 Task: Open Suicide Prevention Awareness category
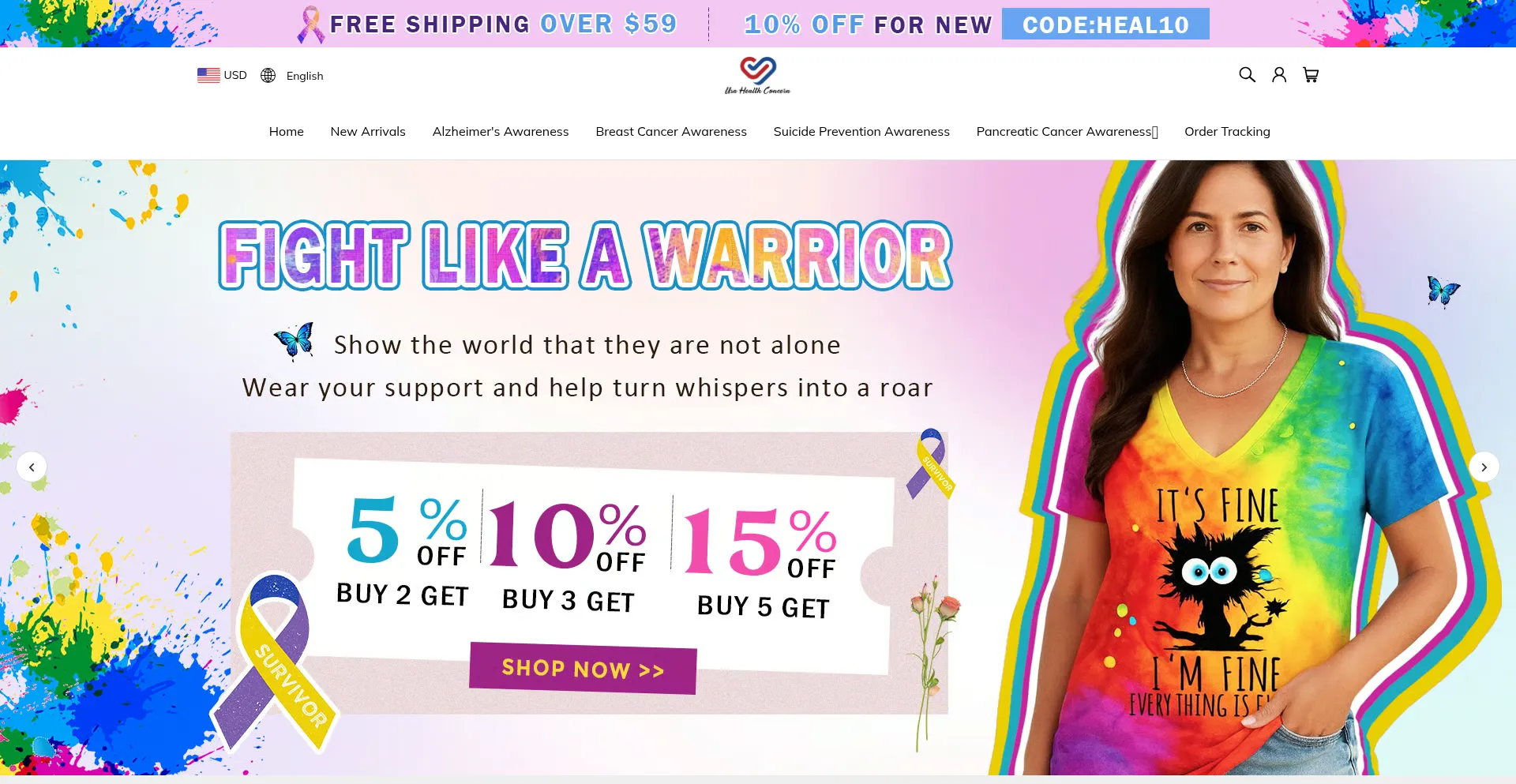[861, 132]
